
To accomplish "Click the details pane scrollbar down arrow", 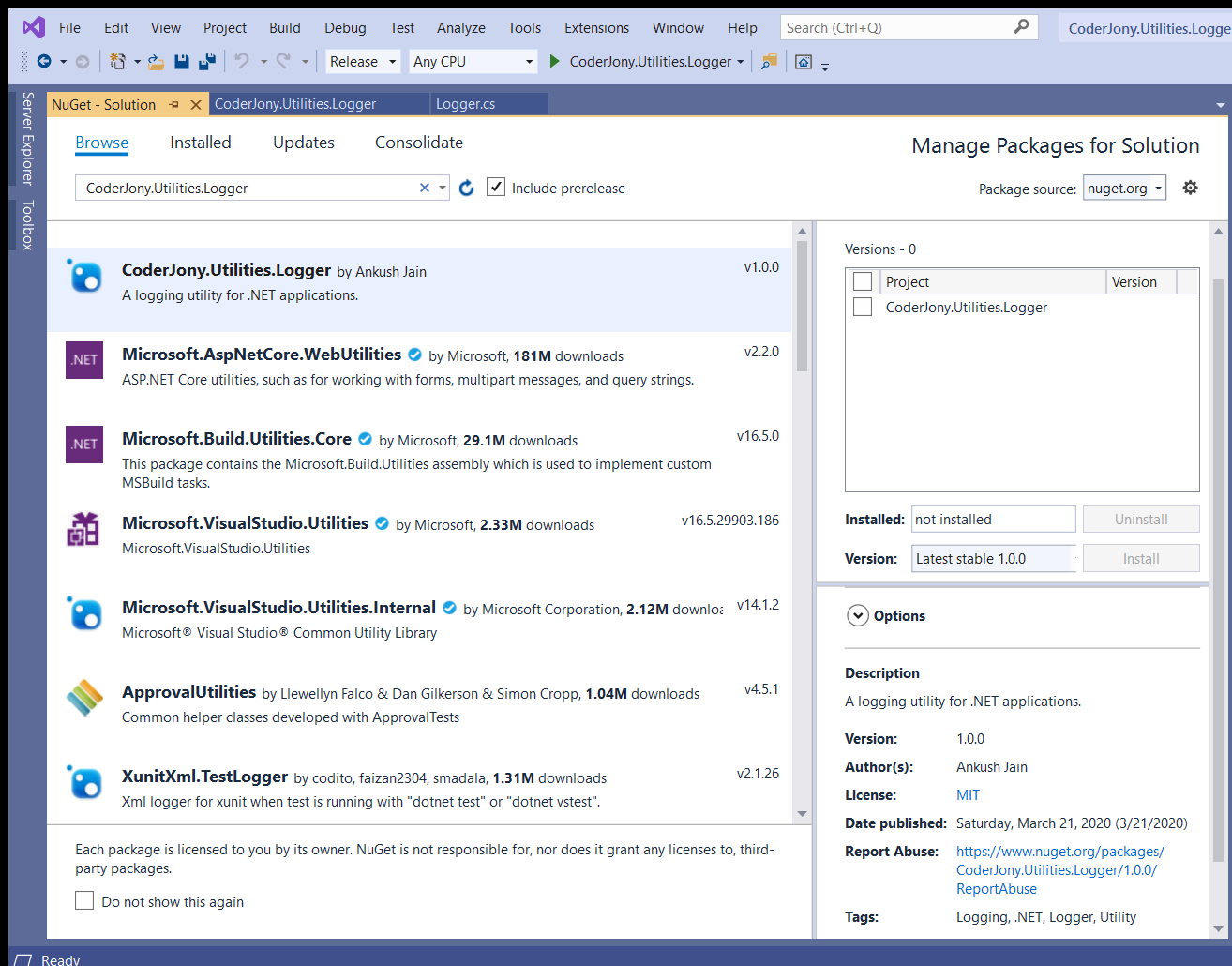I will 1218,928.
